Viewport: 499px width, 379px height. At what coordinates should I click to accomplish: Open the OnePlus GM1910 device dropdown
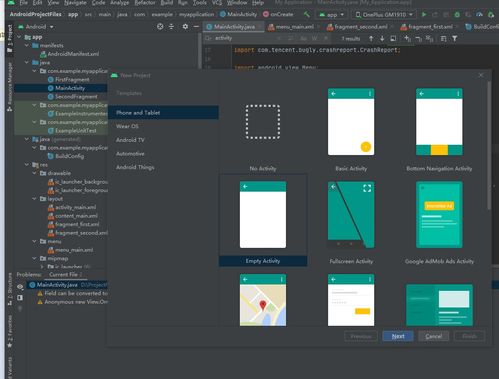pyautogui.click(x=384, y=15)
